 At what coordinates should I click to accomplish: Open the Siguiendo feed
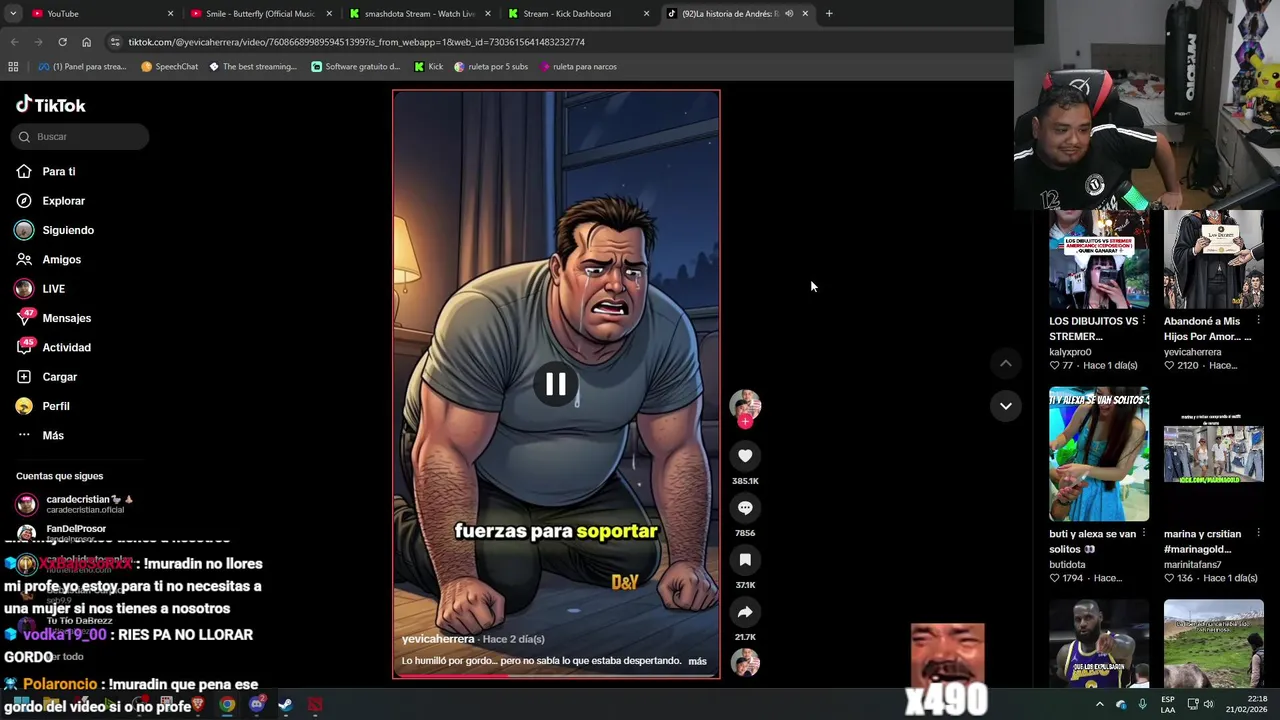tap(55, 230)
